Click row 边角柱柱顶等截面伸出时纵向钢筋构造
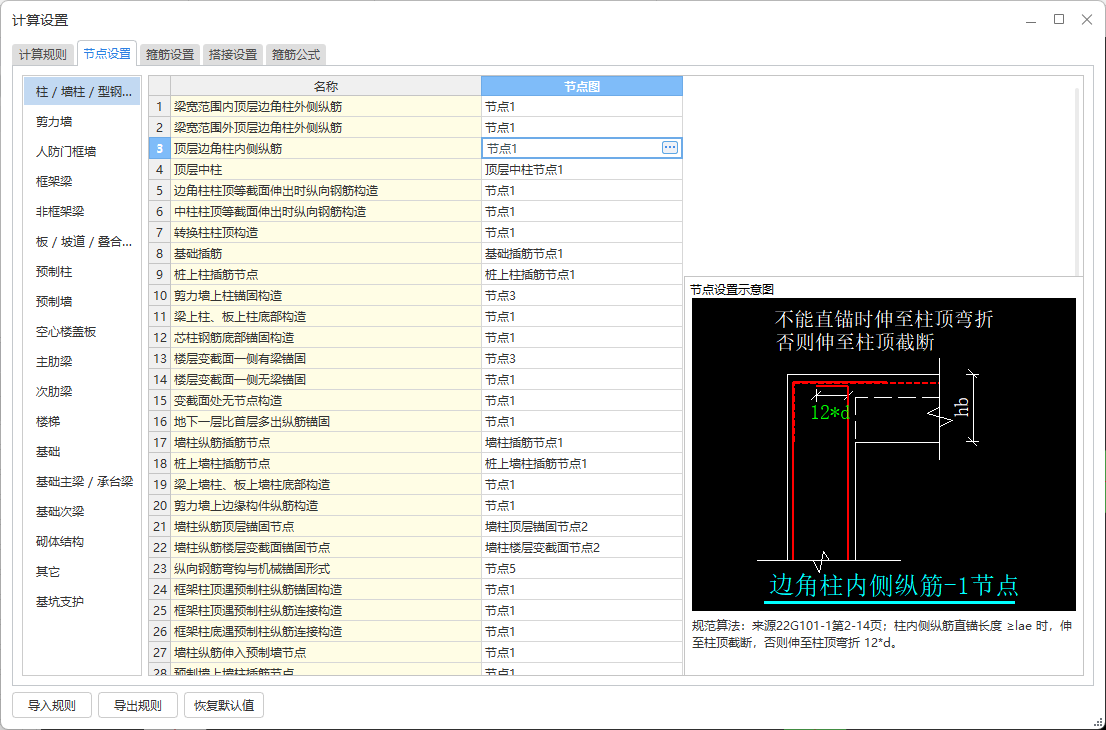The width and height of the screenshot is (1106, 730). click(415, 190)
